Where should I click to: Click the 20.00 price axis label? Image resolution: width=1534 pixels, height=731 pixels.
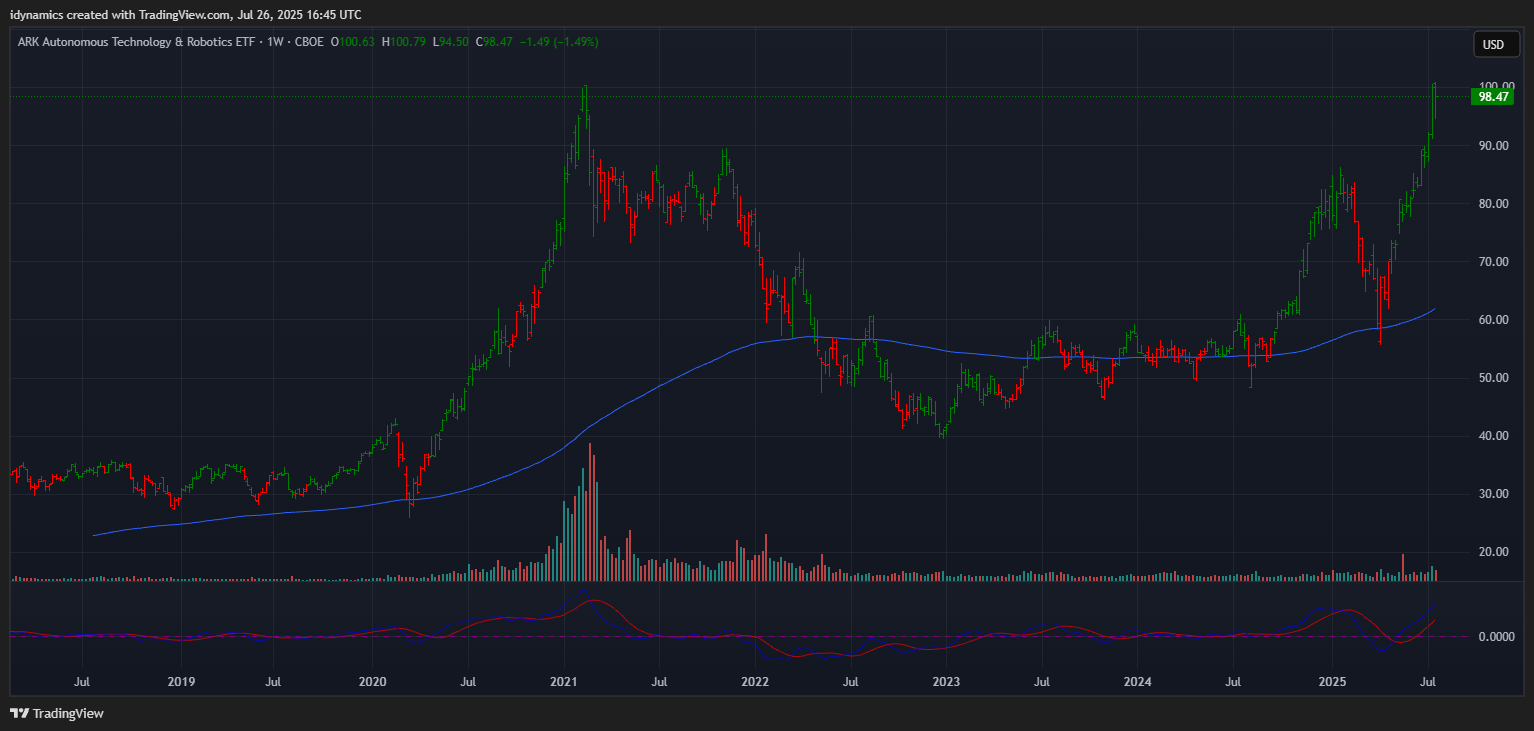(1493, 552)
